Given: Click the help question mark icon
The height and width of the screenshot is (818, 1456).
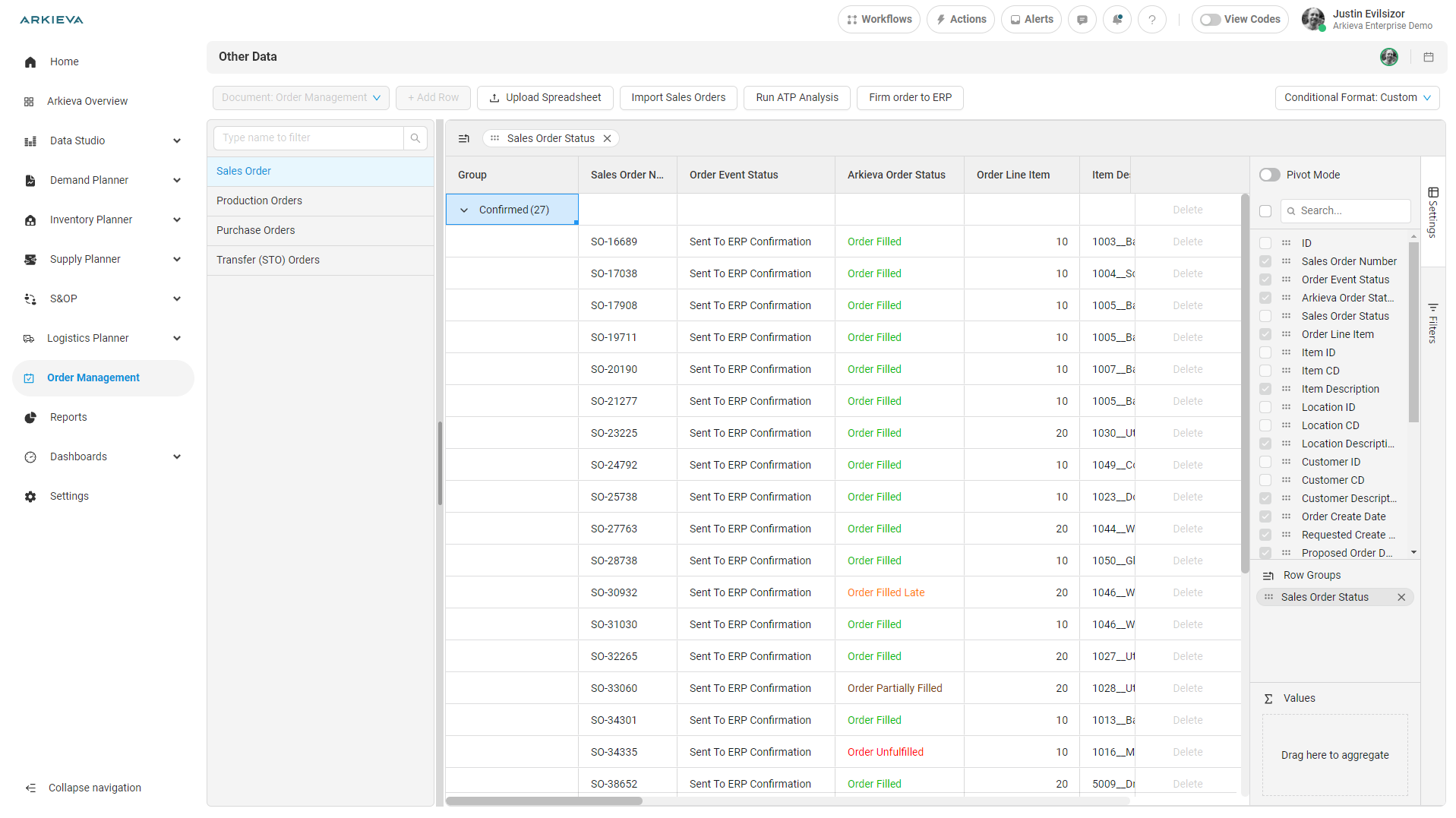Looking at the screenshot, I should point(1151,19).
